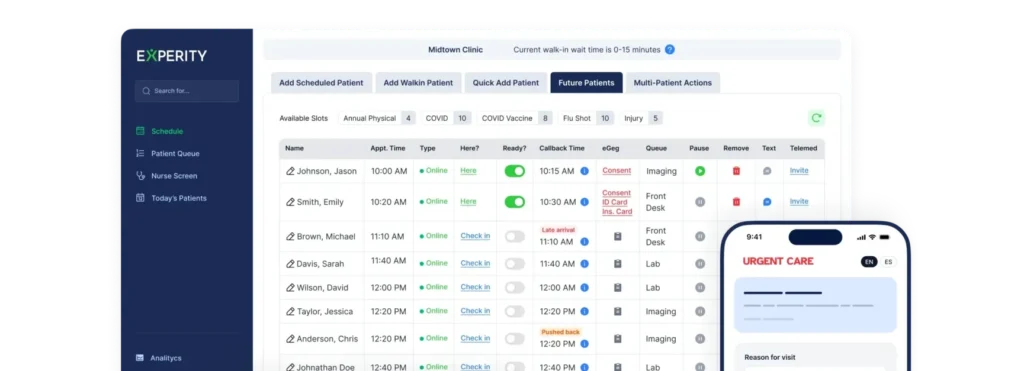Open callback info icon for Taylor, Jessica
This screenshot has height=371, width=1024.
(584, 312)
